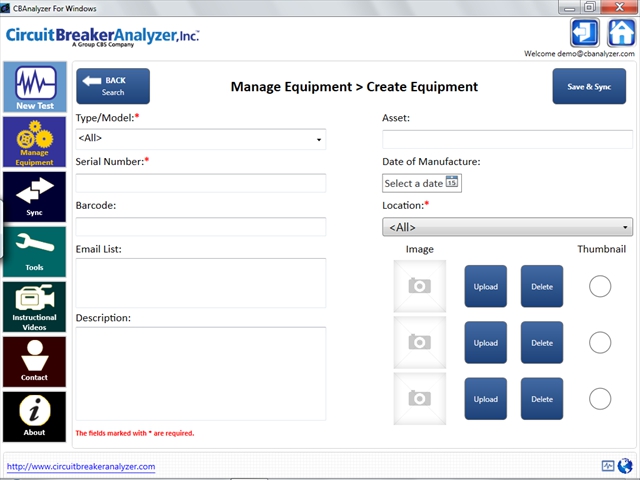Click Delete for the first image
The height and width of the screenshot is (480, 640).
[542, 286]
